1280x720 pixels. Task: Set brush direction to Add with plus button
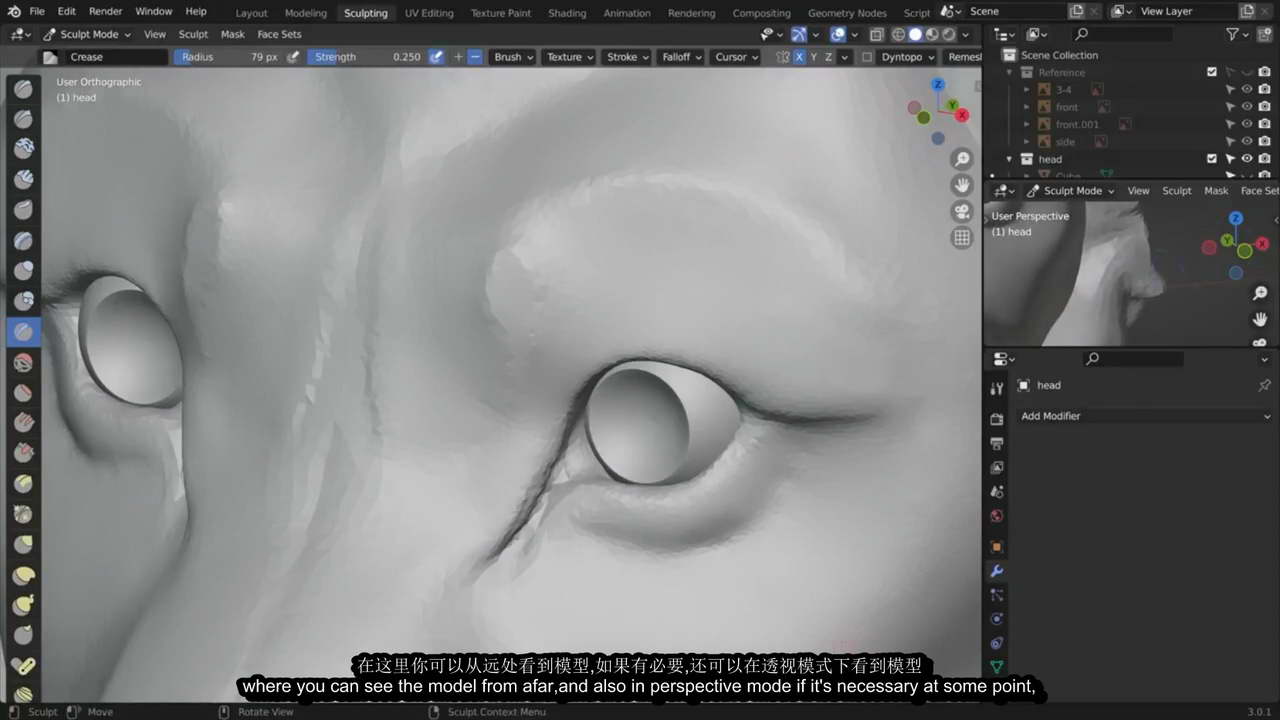458,57
